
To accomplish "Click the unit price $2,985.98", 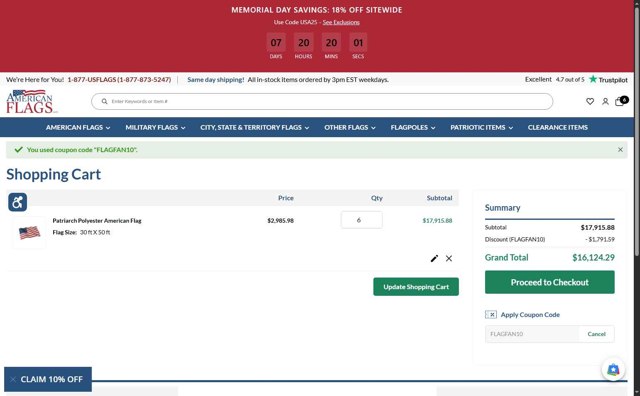I will pos(280,220).
